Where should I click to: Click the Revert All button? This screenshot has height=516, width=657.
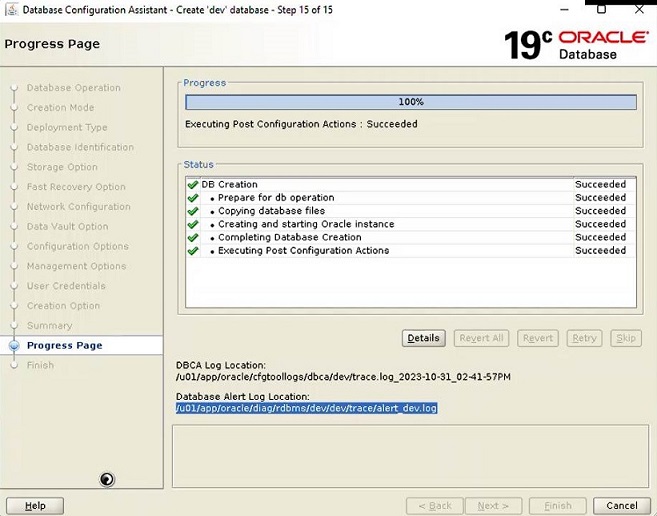(481, 338)
